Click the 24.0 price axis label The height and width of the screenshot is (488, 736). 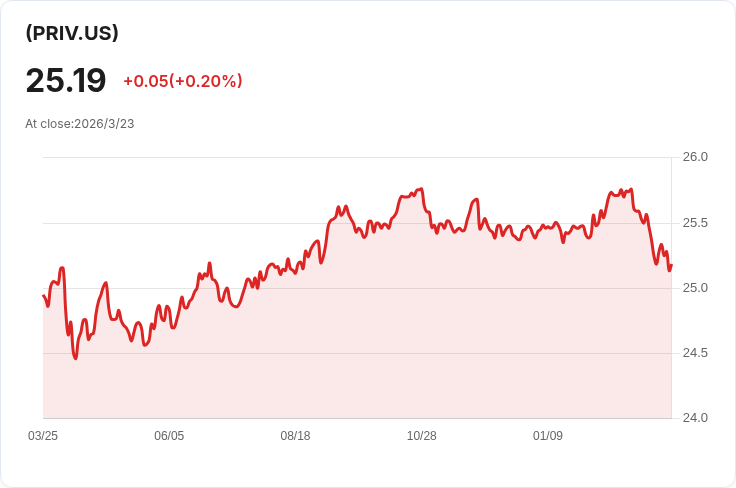click(x=695, y=418)
